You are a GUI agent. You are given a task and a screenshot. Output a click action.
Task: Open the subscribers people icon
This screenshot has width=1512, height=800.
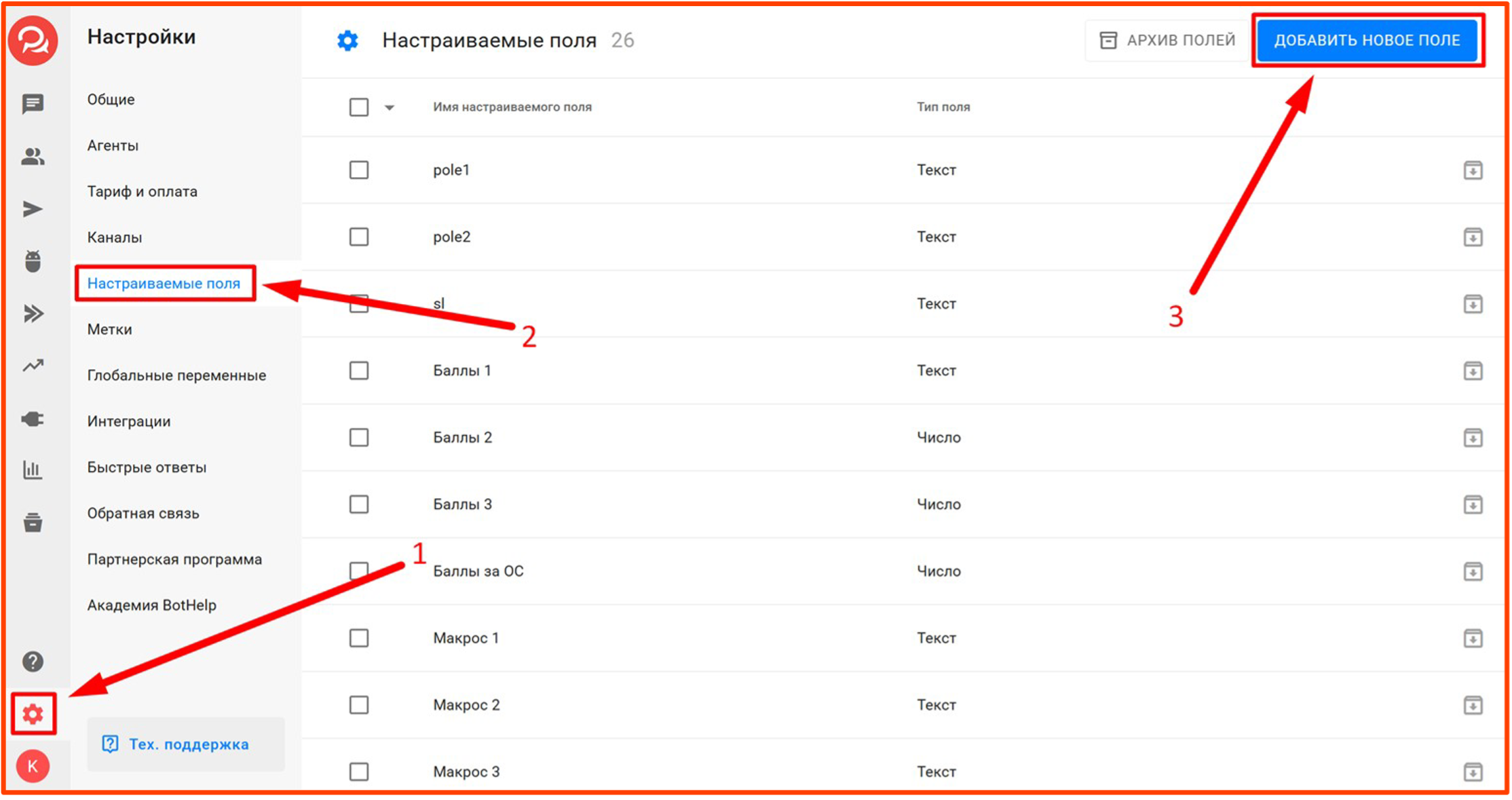[33, 157]
